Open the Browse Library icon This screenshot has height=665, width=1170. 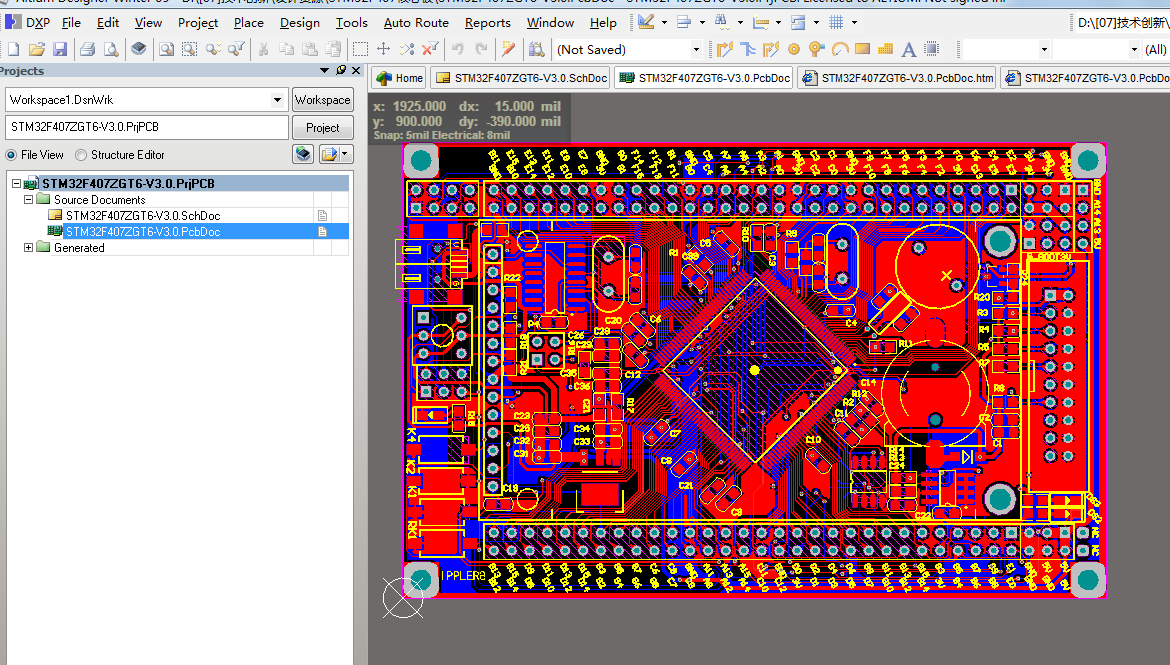coord(536,49)
